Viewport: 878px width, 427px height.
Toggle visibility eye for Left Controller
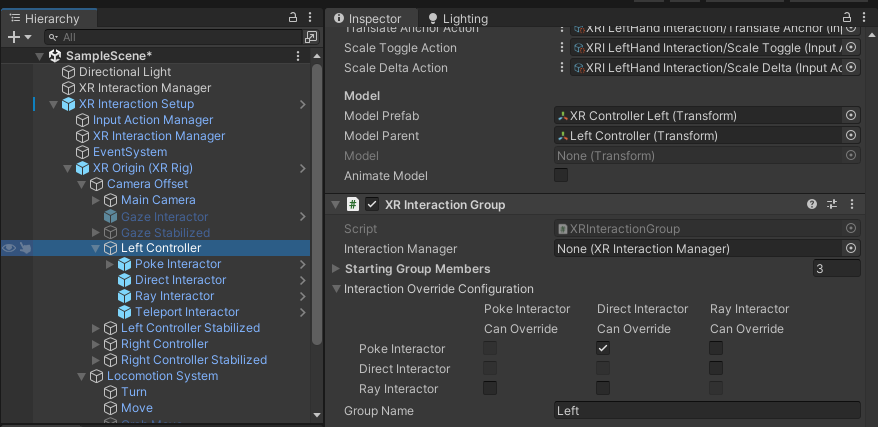(9, 248)
